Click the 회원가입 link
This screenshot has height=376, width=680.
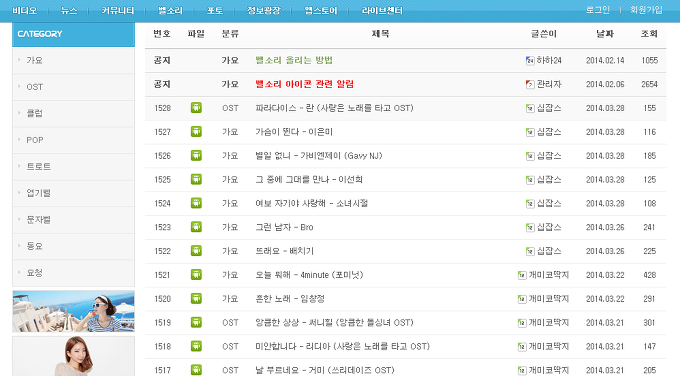646,10
